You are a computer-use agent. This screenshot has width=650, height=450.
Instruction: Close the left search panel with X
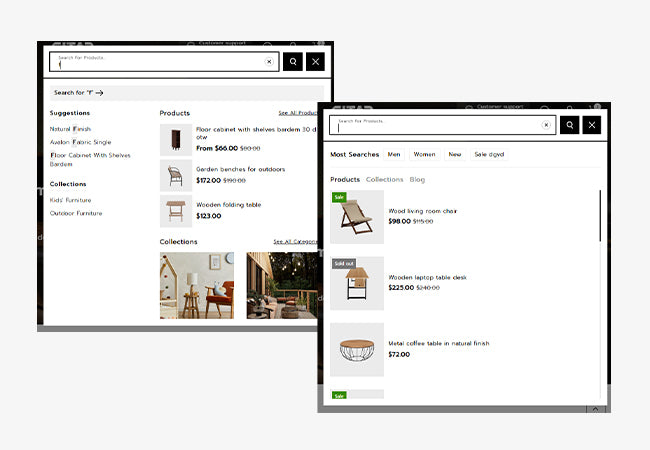[316, 62]
